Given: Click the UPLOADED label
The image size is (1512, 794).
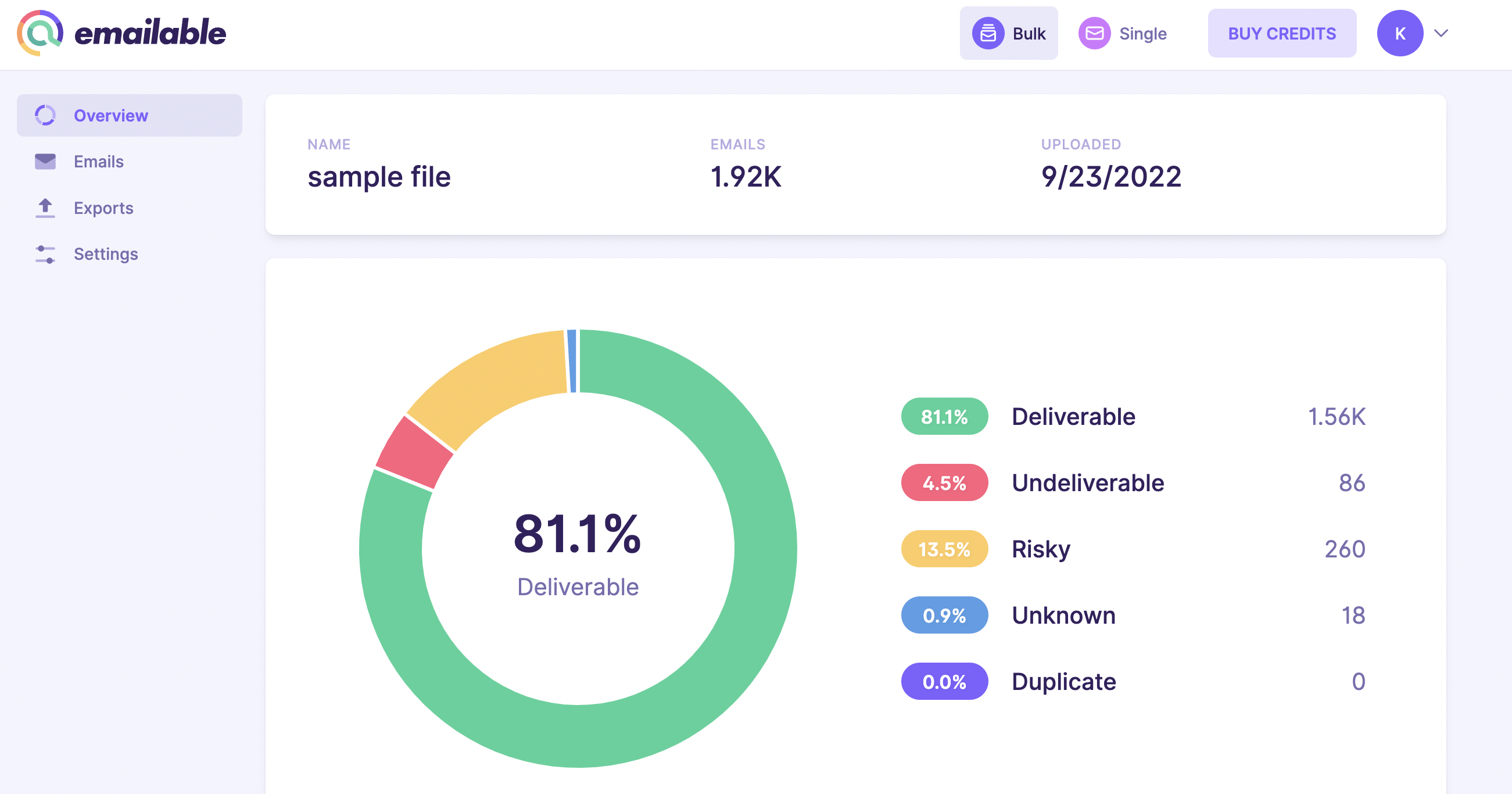Looking at the screenshot, I should click(1081, 145).
